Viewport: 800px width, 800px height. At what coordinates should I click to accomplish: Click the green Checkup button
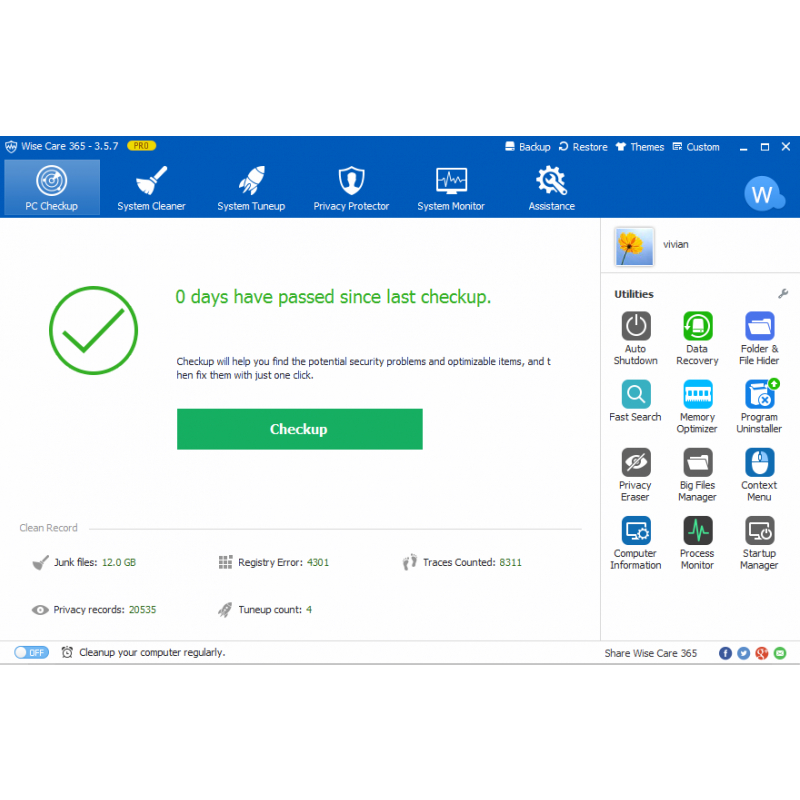click(299, 429)
